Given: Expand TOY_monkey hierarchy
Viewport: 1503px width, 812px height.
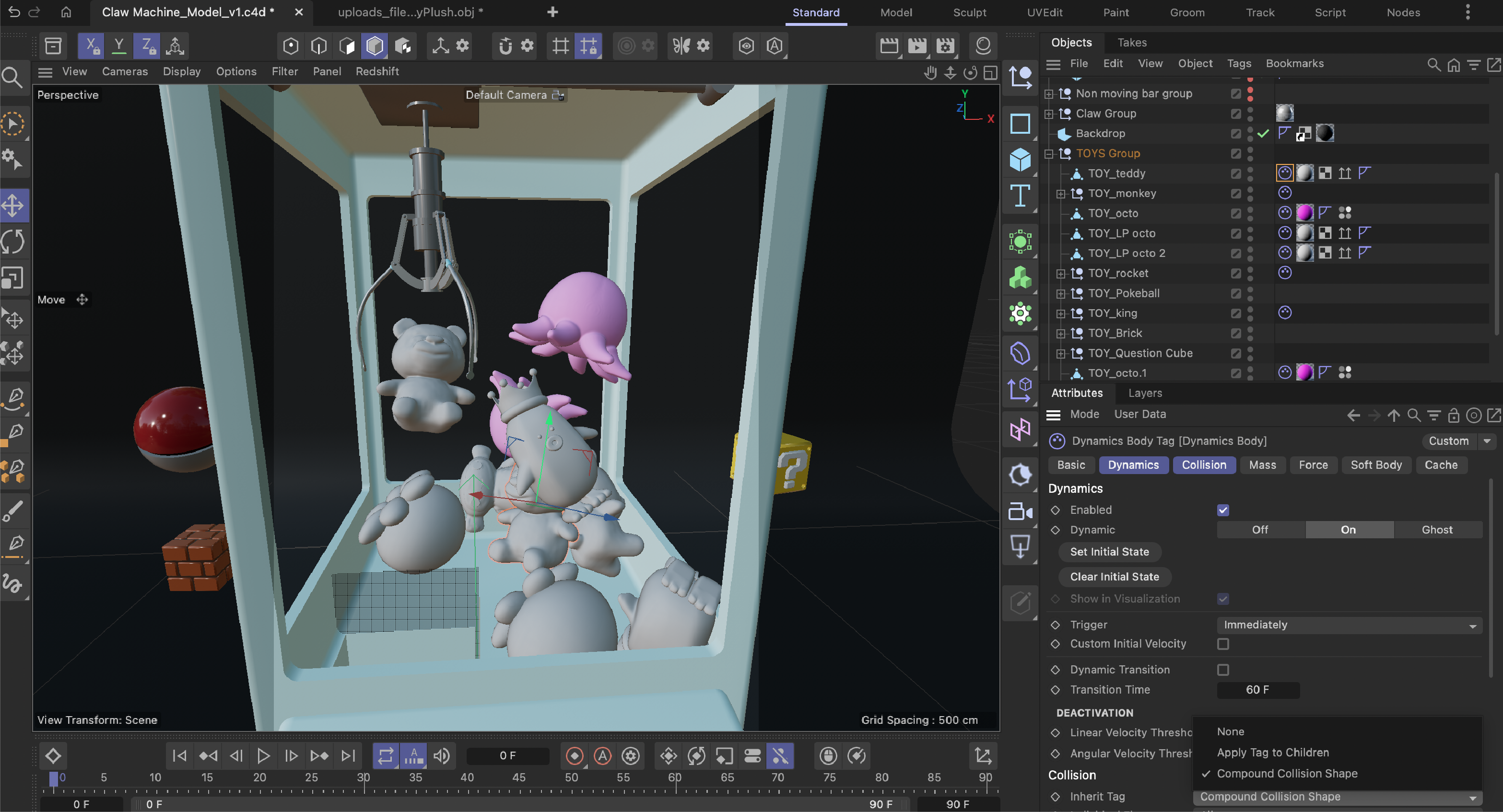Looking at the screenshot, I should coord(1061,193).
